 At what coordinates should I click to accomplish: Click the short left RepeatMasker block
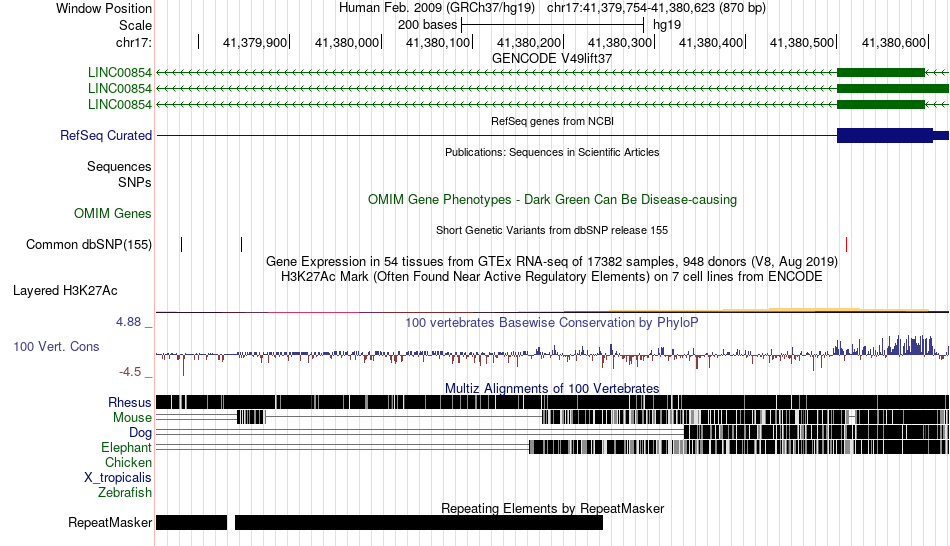(191, 522)
